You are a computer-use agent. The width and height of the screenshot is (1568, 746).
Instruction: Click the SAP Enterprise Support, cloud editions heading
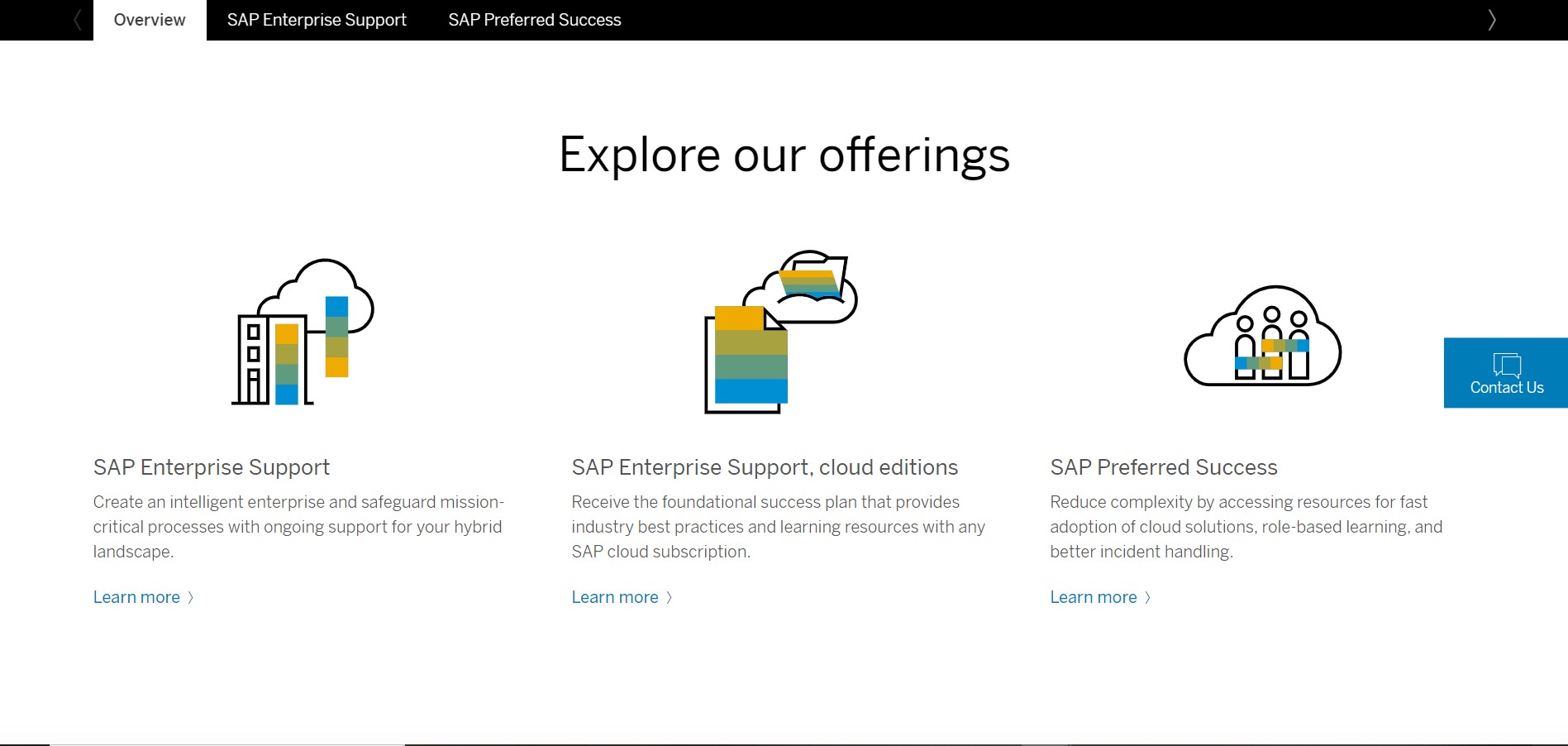[x=765, y=467]
